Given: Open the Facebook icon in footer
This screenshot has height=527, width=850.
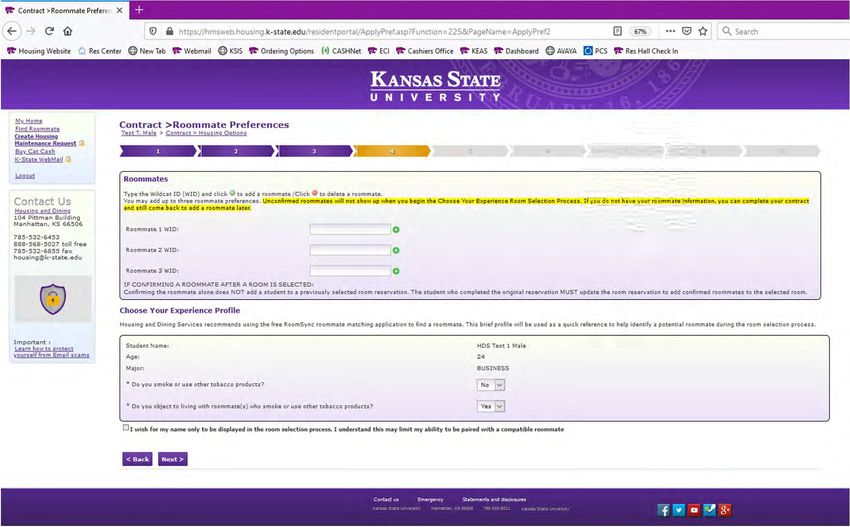Looking at the screenshot, I should coord(664,510).
